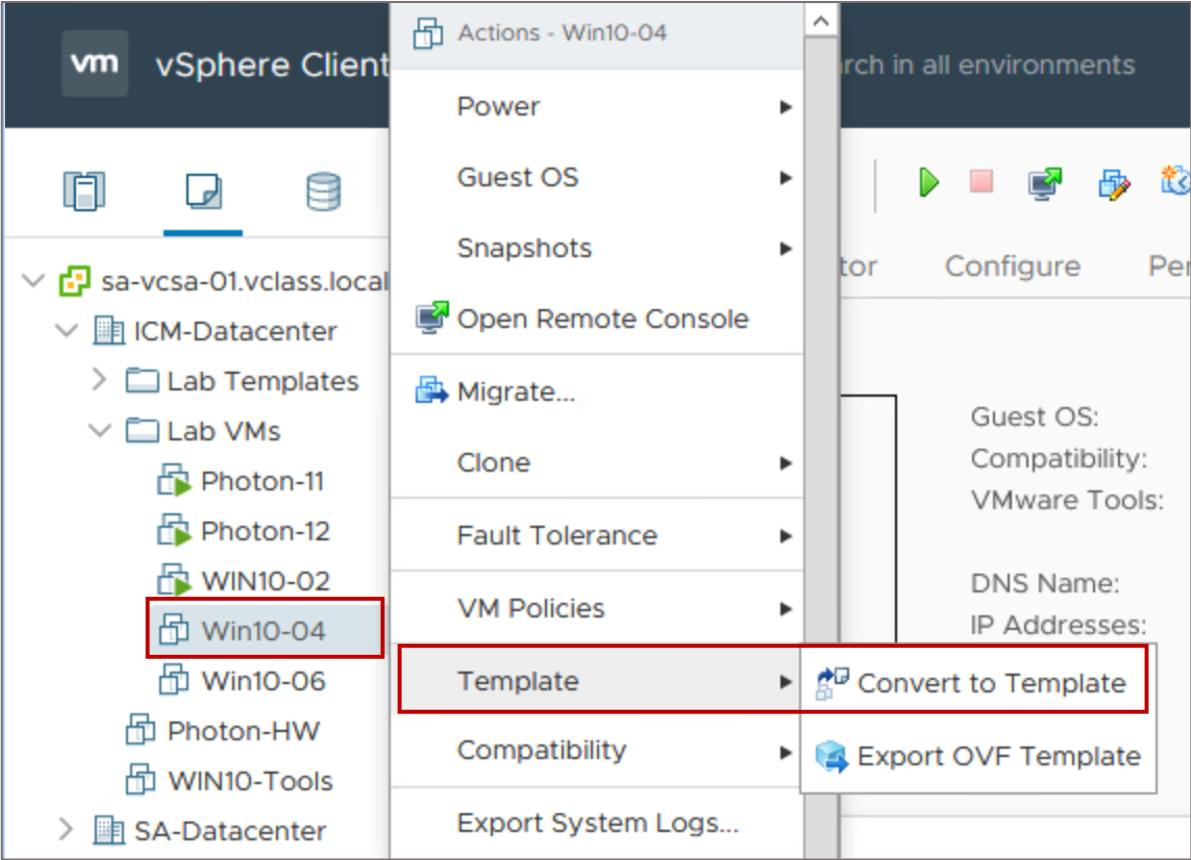The height and width of the screenshot is (860, 1191).
Task: Click sa-vcsa-01 vCenter server icon
Action: click(74, 281)
